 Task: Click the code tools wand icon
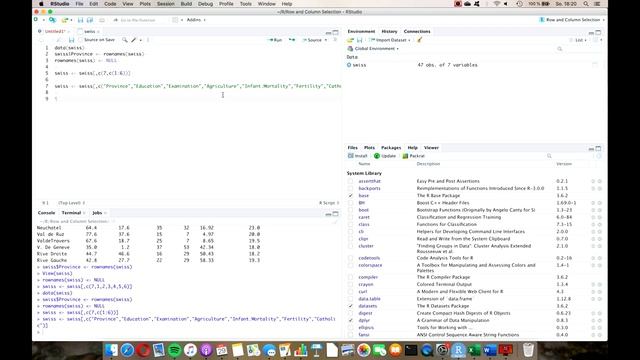[134, 40]
